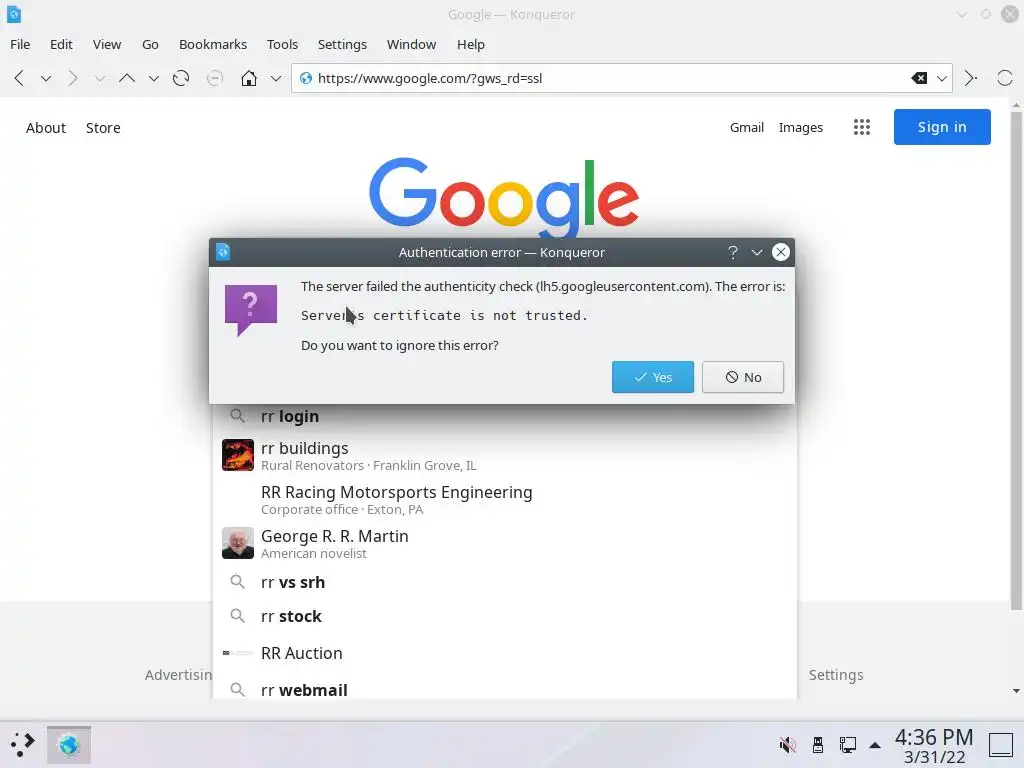Open the Google apps grid icon
This screenshot has width=1024, height=768.
coord(861,127)
